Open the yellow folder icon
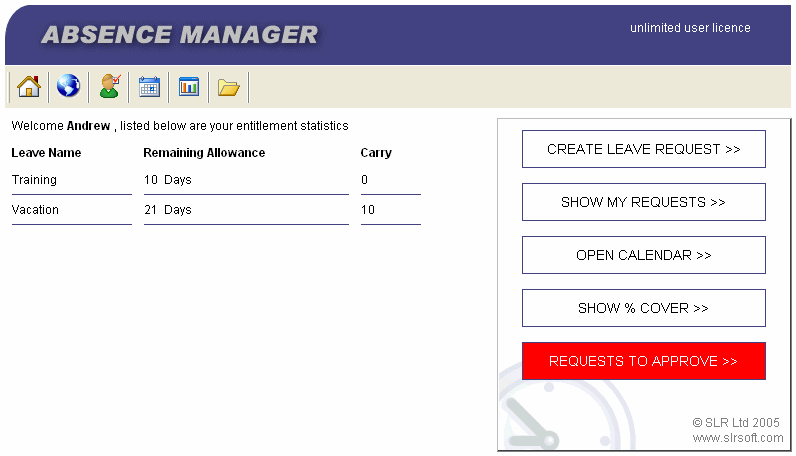This screenshot has width=796, height=456. tap(228, 88)
